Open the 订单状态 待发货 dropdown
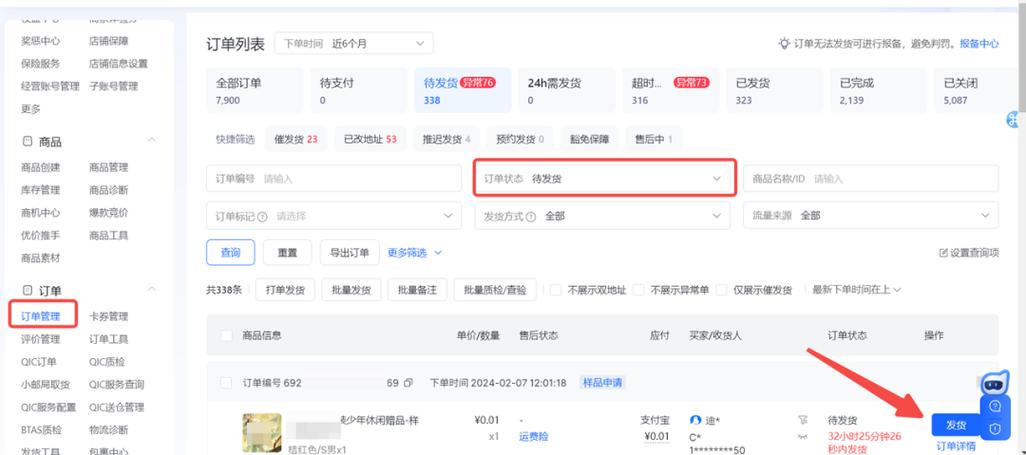This screenshot has width=1026, height=455. coord(603,178)
